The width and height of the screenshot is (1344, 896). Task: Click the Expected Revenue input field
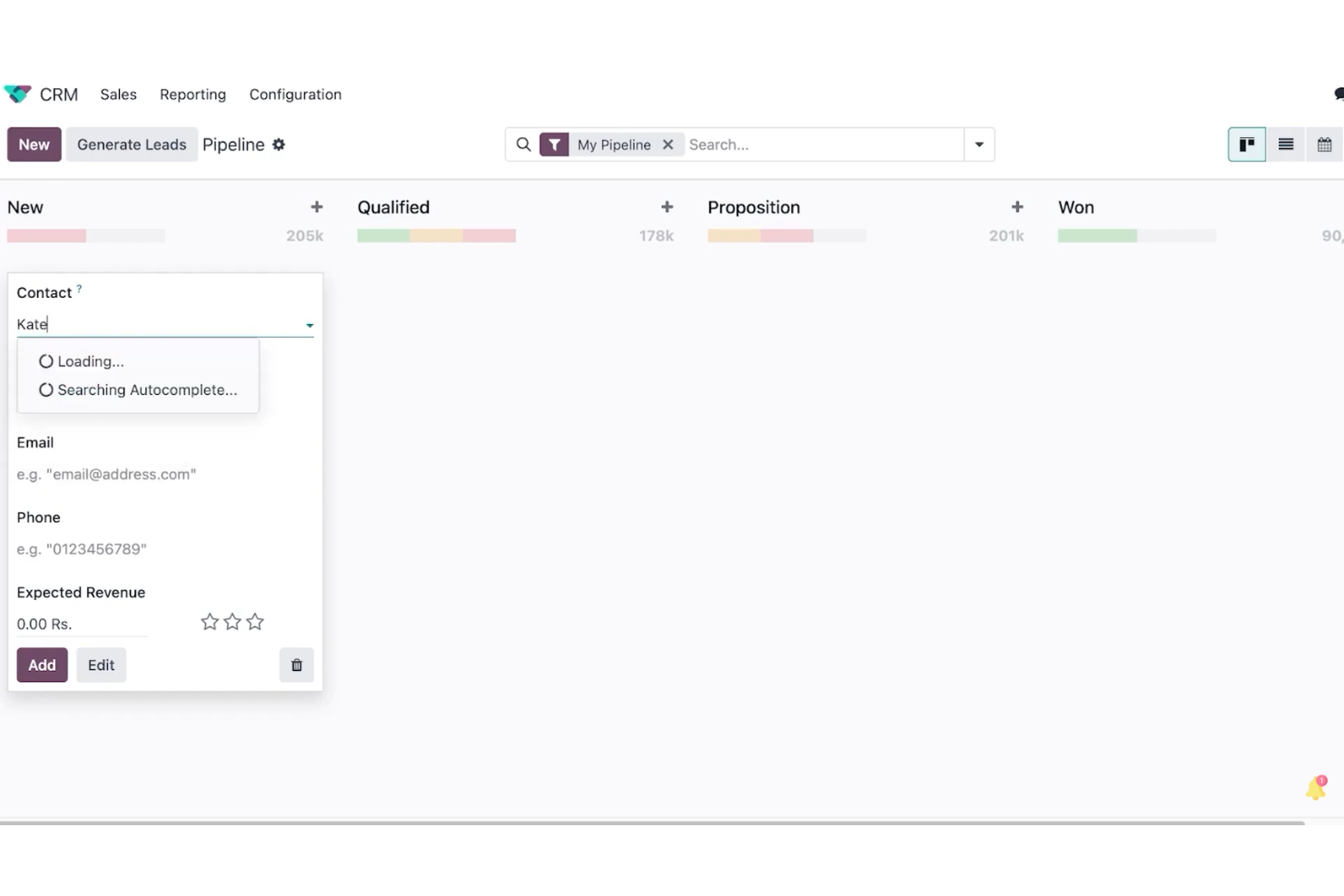pos(82,624)
